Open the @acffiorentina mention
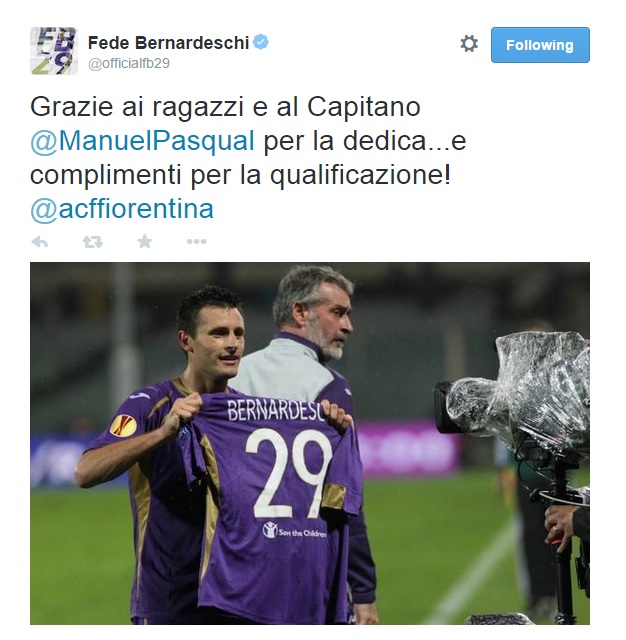 click(x=122, y=209)
